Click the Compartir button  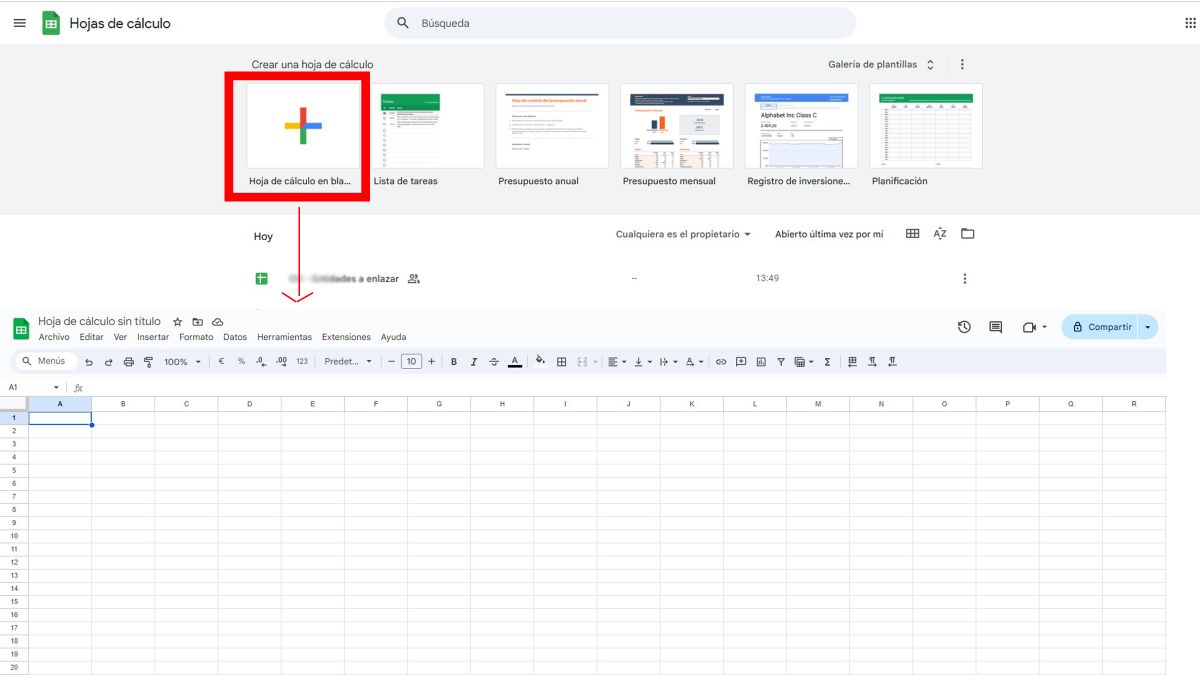click(1108, 327)
